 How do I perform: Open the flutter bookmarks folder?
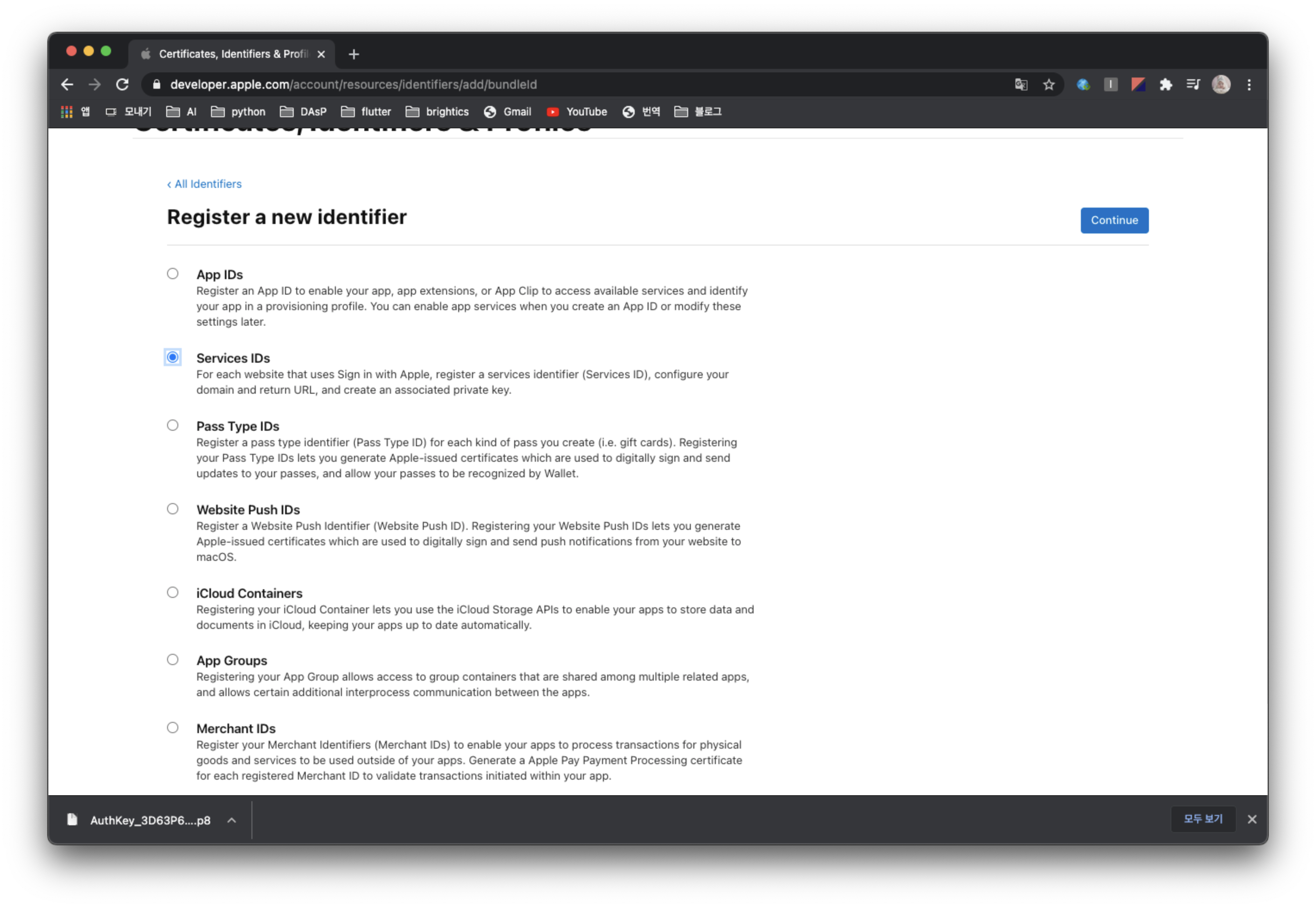[x=366, y=112]
